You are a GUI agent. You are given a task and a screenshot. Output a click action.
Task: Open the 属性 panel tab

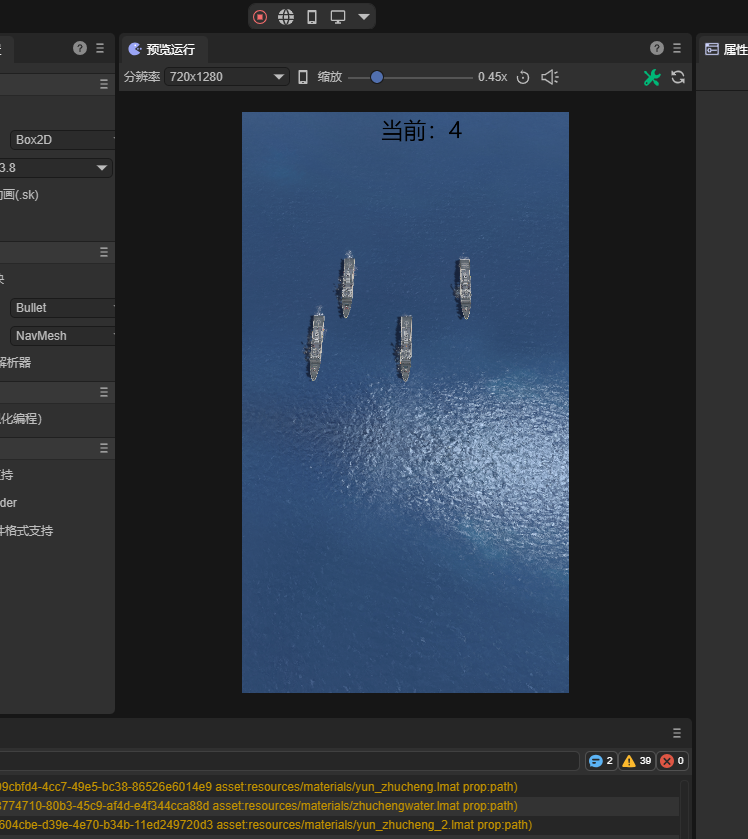coord(726,49)
